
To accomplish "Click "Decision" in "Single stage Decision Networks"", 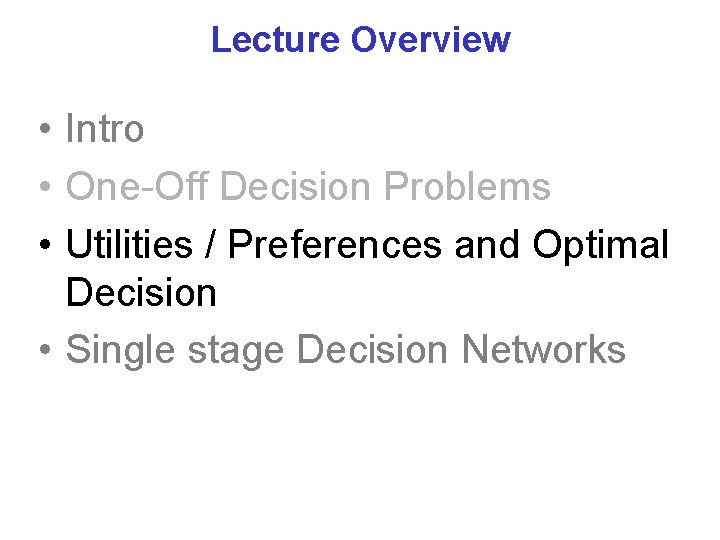I will click(373, 350).
